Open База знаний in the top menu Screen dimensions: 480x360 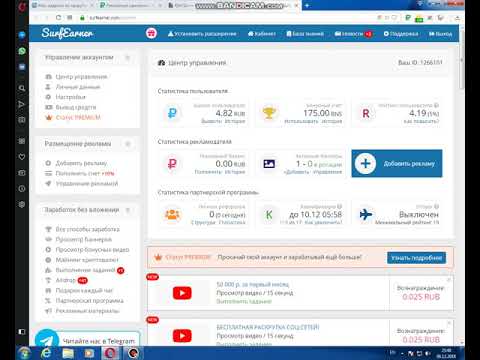coord(305,34)
